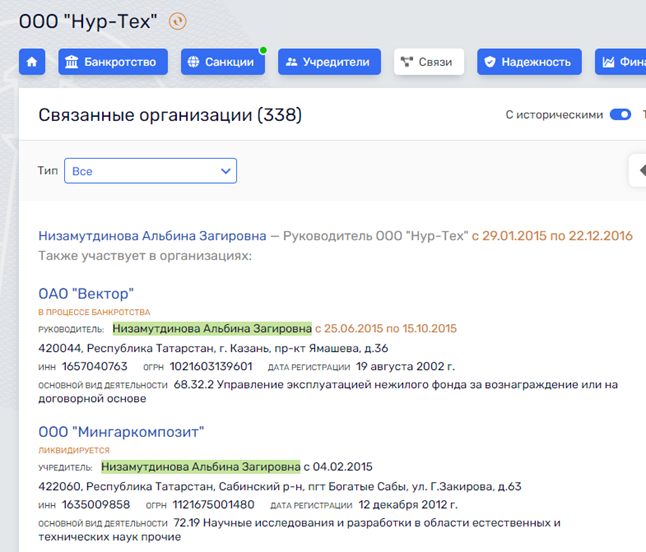Click the В ПРОЦЕССЕ БАНКРОТСТВА status label

pos(94,312)
